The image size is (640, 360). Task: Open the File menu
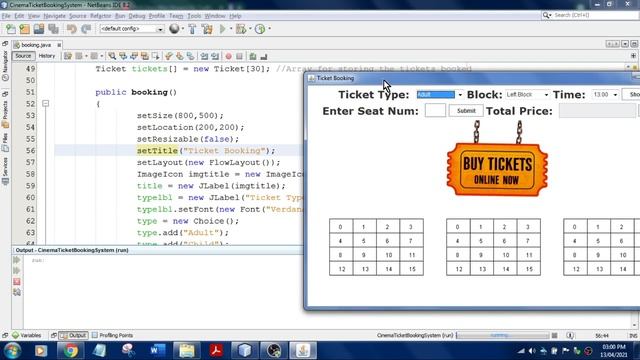6,16
